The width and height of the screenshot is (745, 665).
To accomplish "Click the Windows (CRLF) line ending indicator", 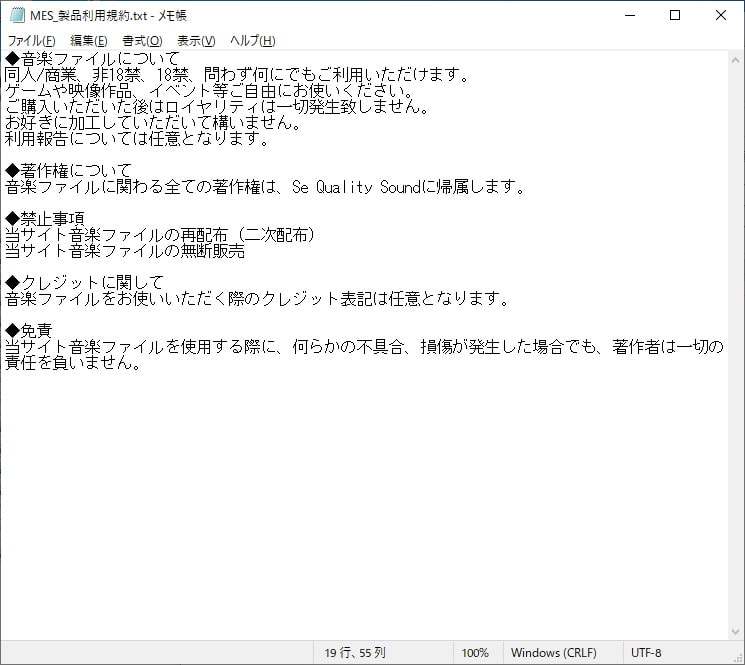I will point(553,653).
